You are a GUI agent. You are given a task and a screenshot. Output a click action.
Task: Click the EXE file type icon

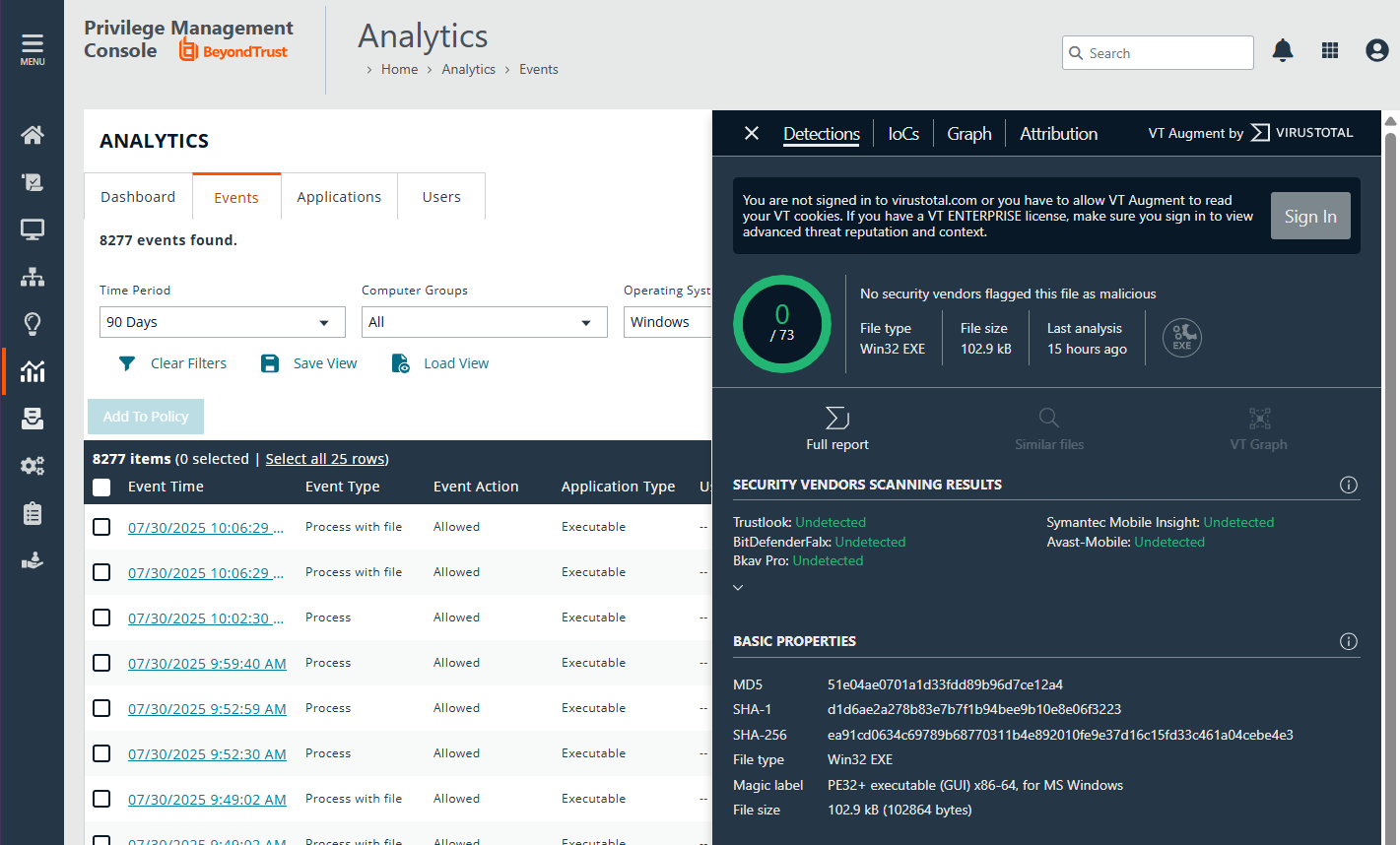point(1182,338)
